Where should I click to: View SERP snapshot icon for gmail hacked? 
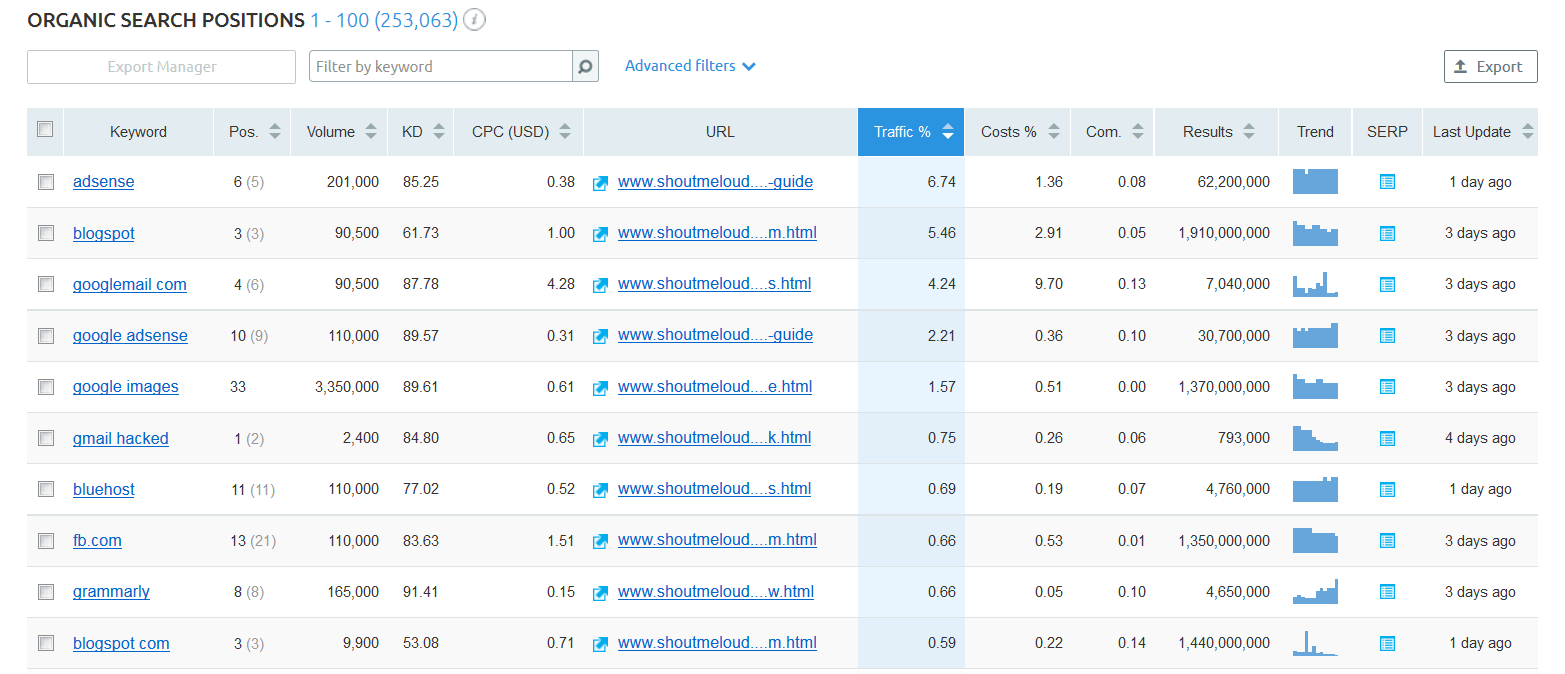[1387, 438]
